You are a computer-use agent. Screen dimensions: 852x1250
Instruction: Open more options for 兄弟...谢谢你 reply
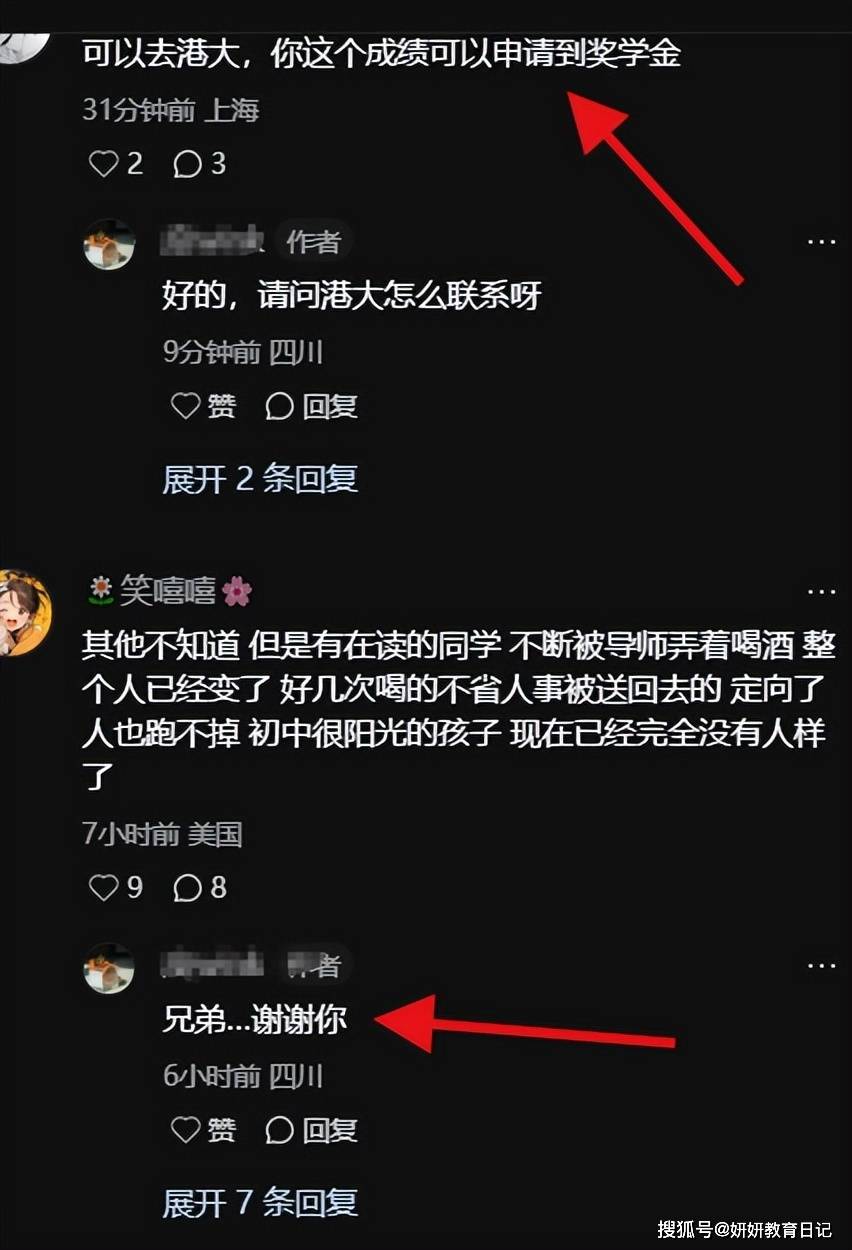coord(821,966)
